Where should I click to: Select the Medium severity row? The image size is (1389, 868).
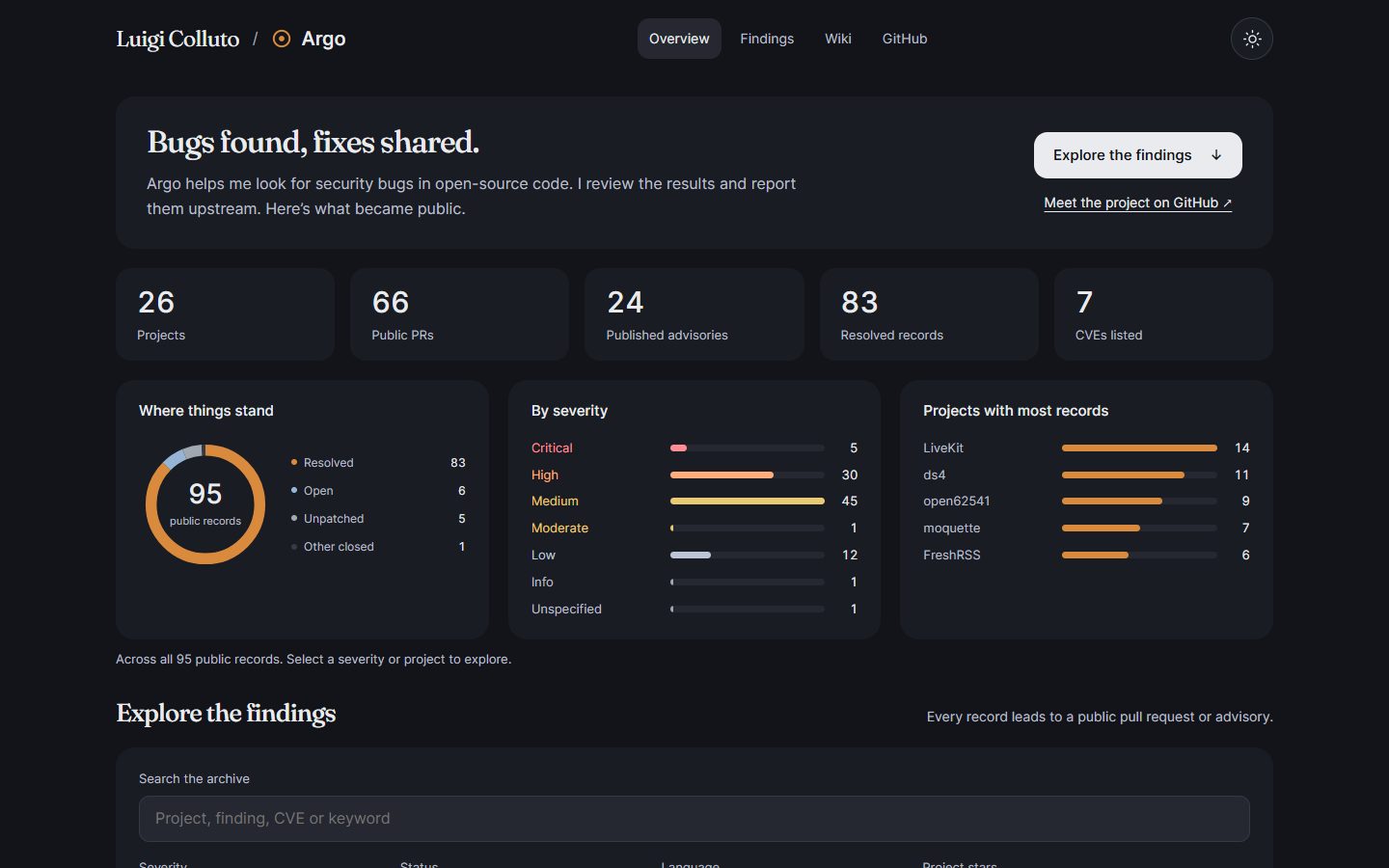(694, 501)
